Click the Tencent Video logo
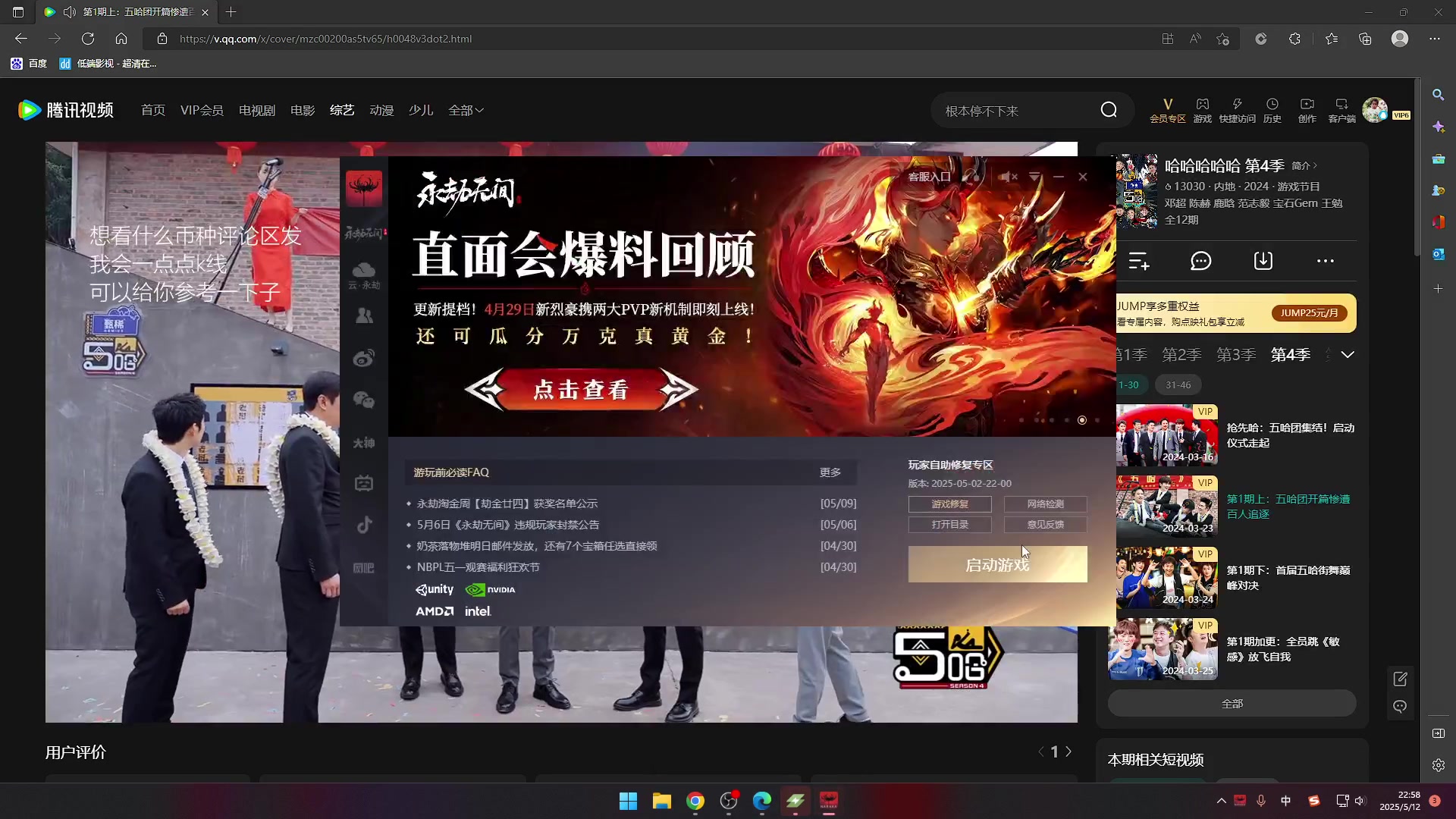Viewport: 1456px width, 819px height. point(65,111)
